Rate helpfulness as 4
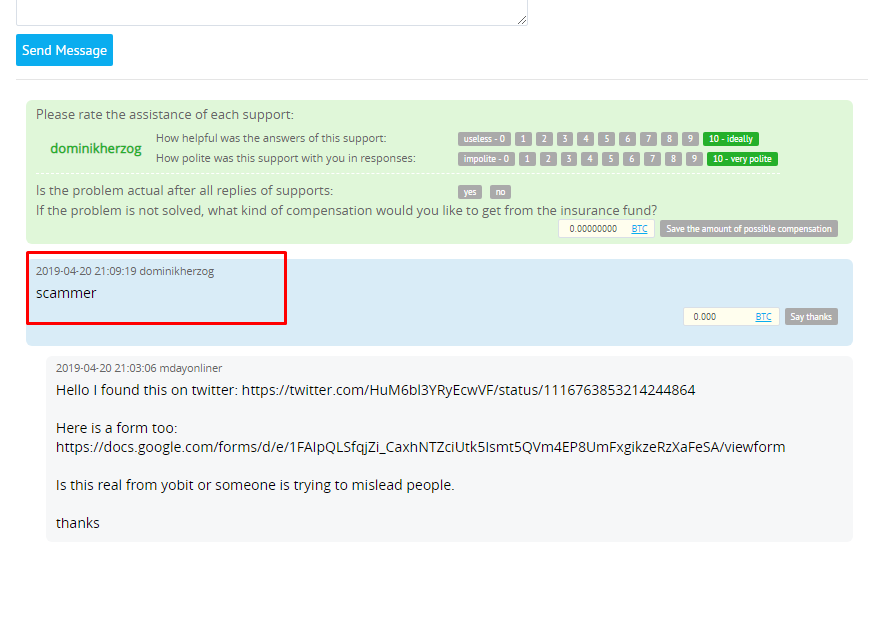Image resolution: width=871 pixels, height=628 pixels. pos(585,139)
